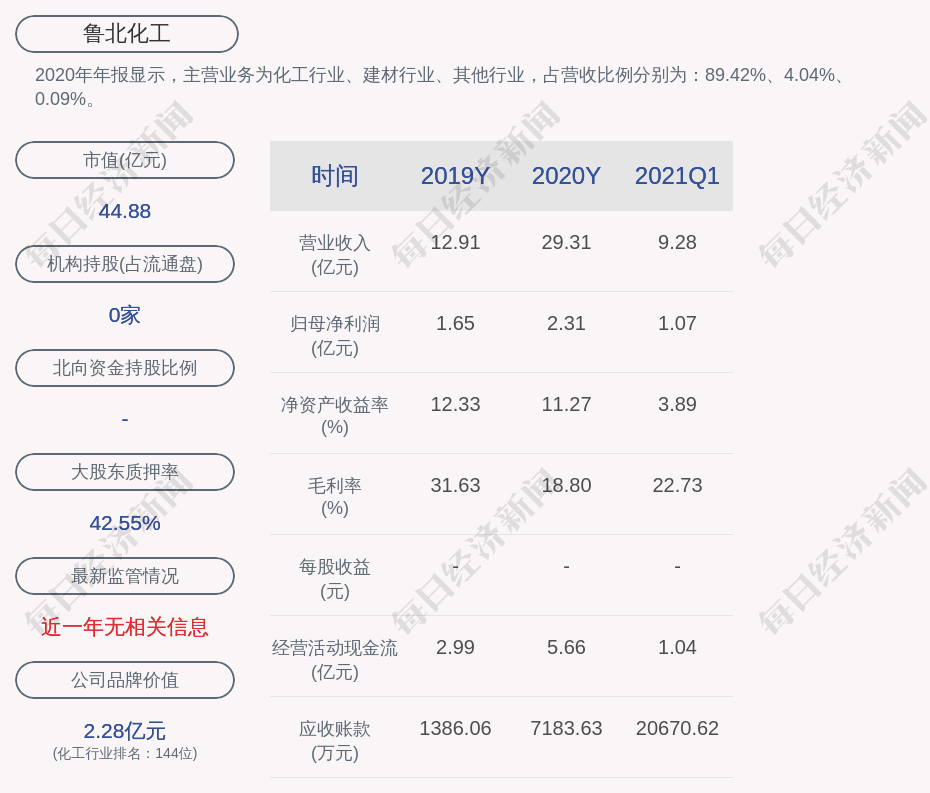
Task: Click the 2020Y net profit 2.31
Action: (566, 323)
